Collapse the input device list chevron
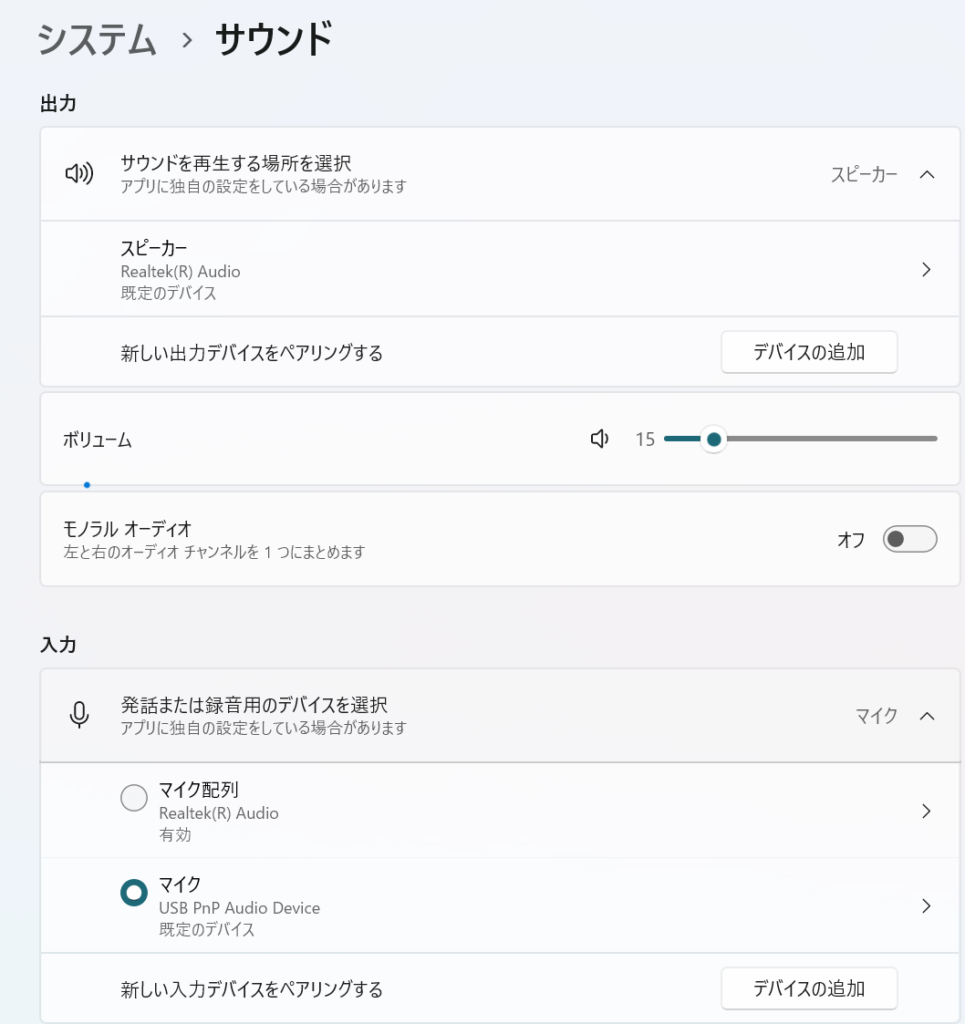Screen dimensions: 965x1024 (x=926, y=716)
